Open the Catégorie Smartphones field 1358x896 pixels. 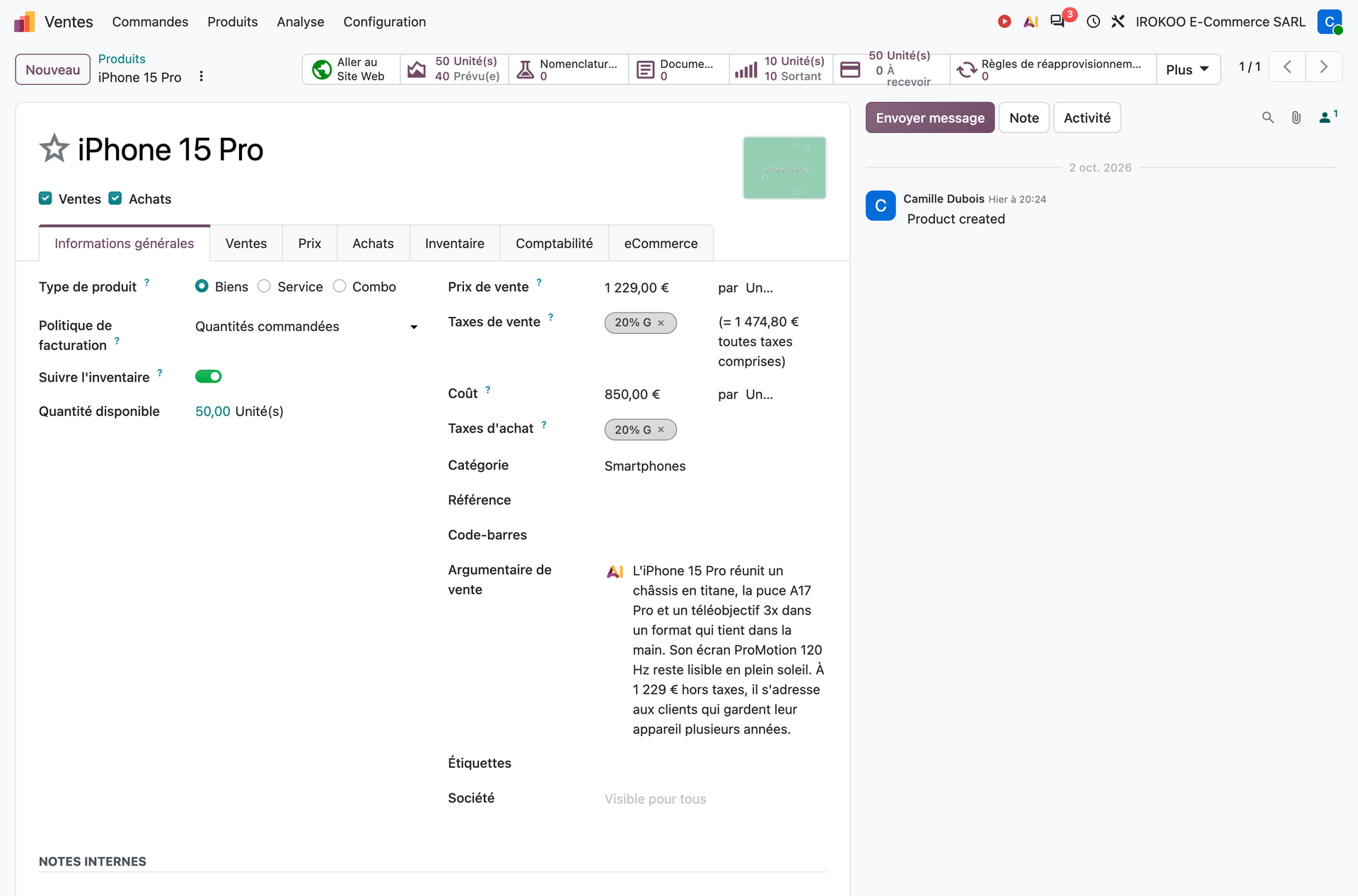pos(715,466)
